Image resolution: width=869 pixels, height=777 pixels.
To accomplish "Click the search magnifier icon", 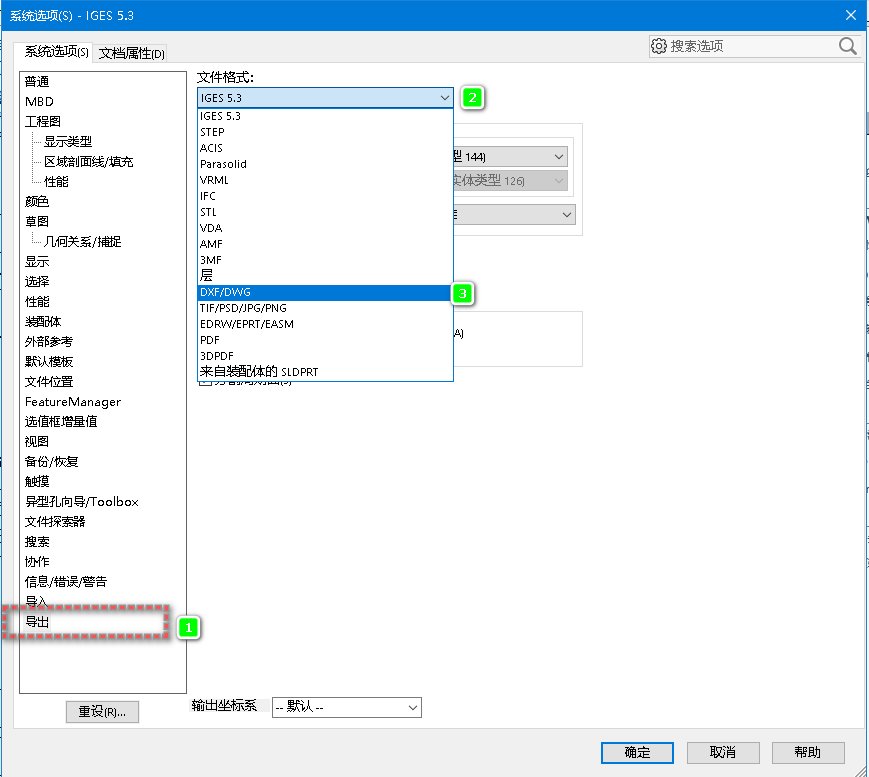I will pyautogui.click(x=847, y=46).
